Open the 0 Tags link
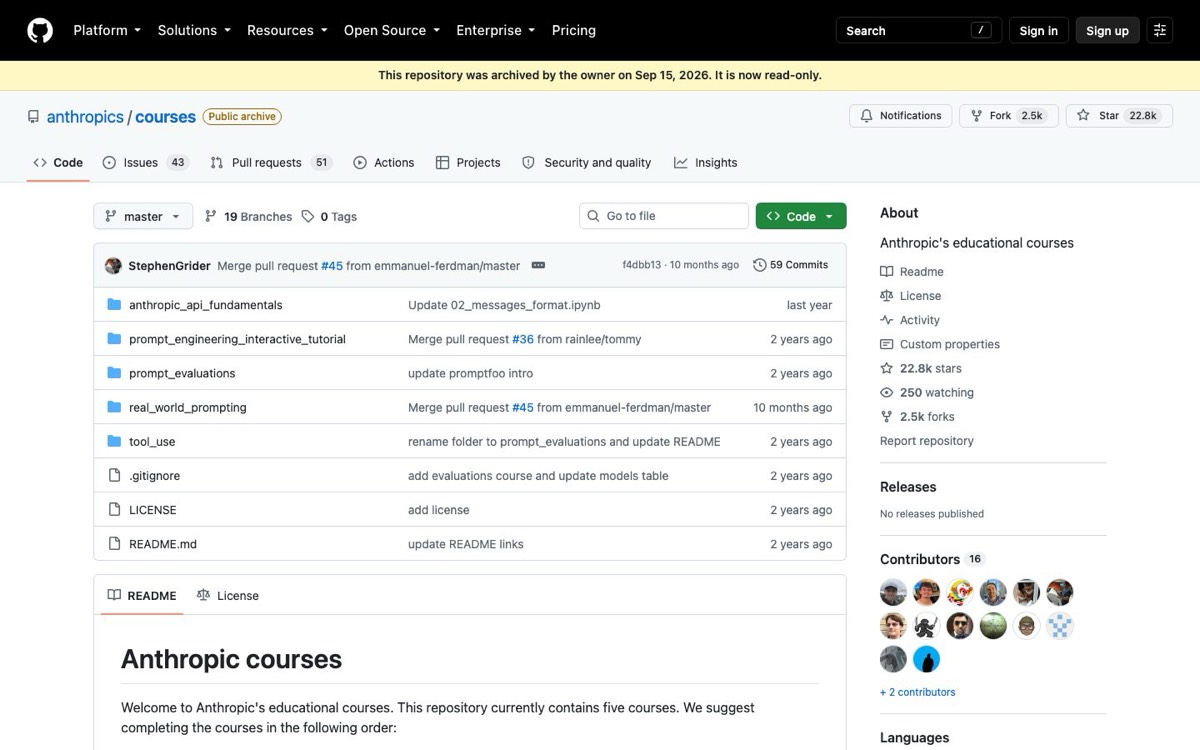This screenshot has width=1200, height=750. point(329,216)
